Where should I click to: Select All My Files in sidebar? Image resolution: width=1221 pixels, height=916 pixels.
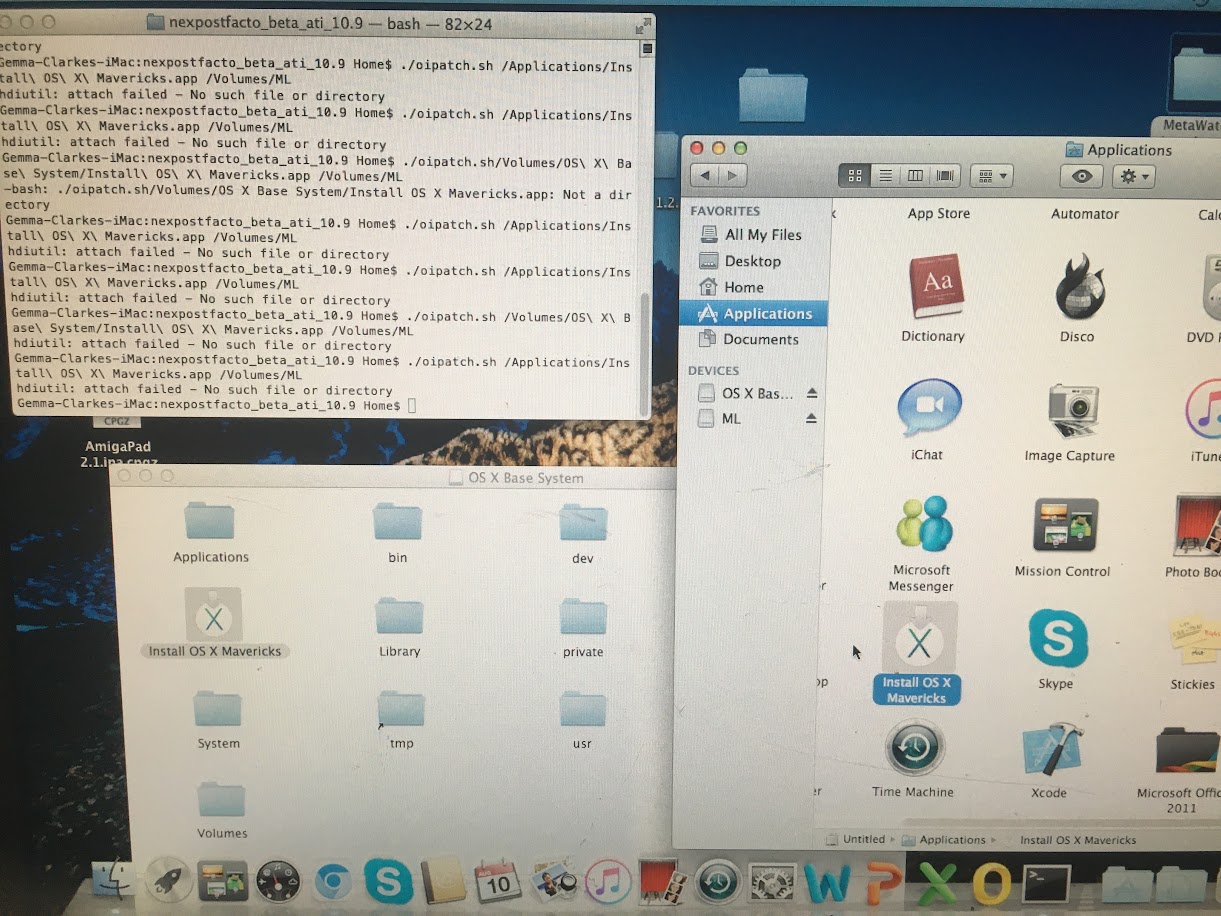tap(762, 235)
